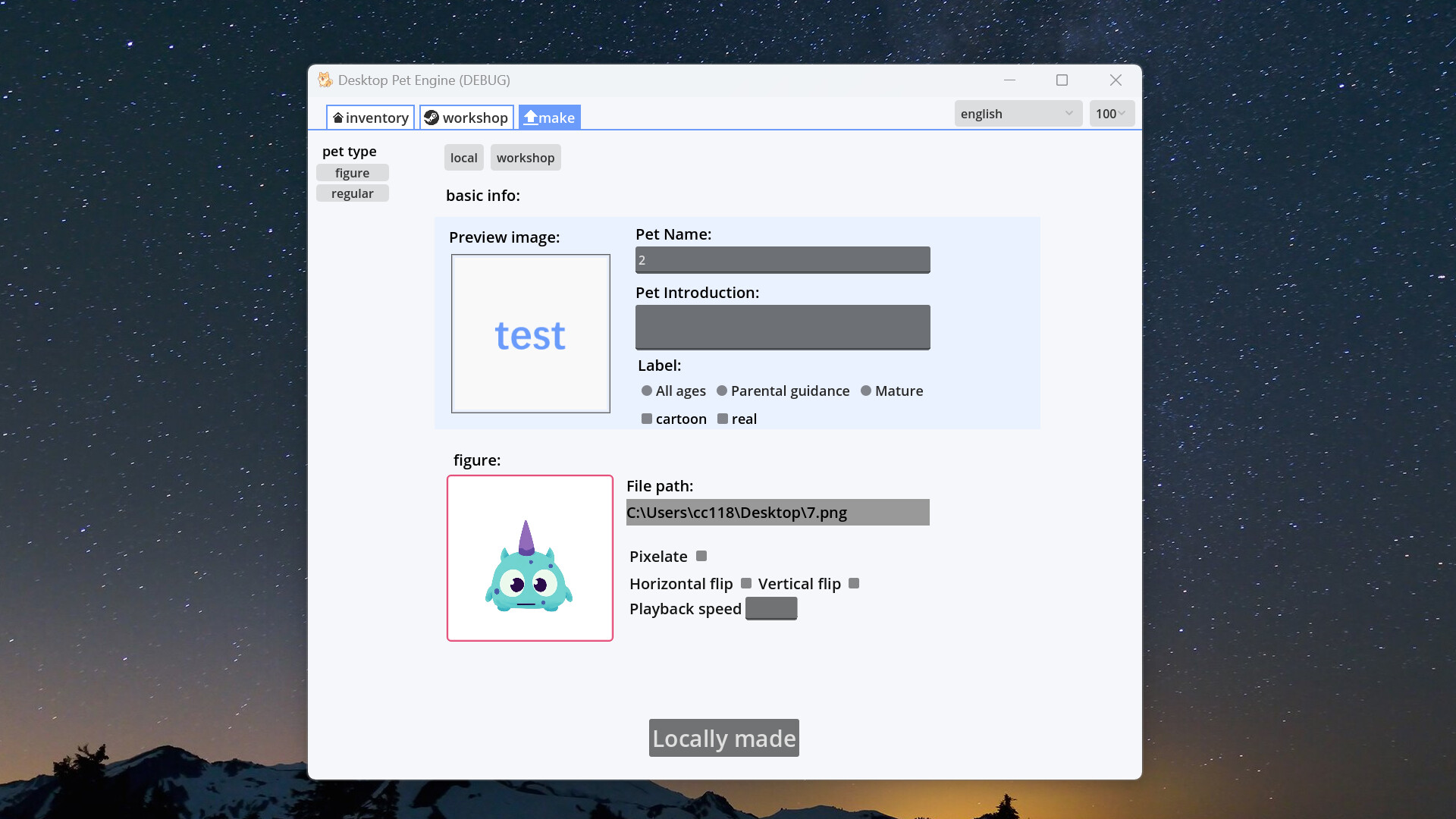The height and width of the screenshot is (819, 1456).
Task: Select the "figure" pet type
Action: [x=352, y=172]
